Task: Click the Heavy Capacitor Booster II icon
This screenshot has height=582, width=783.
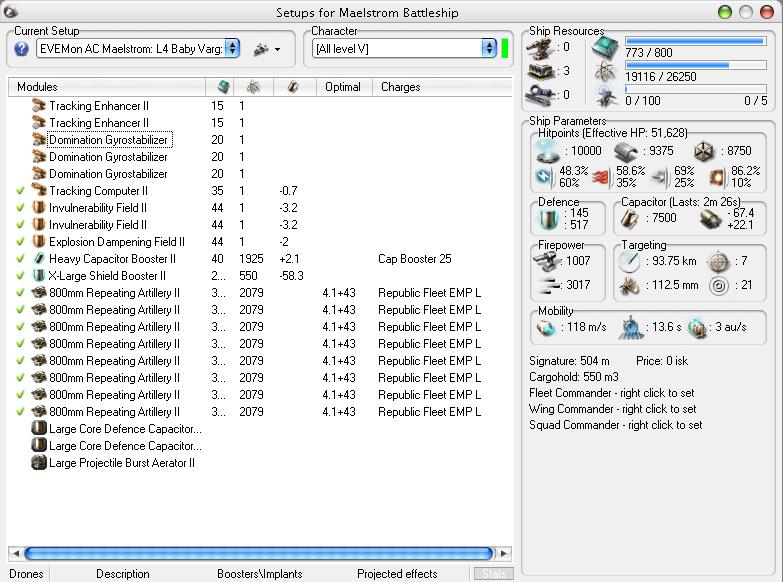Action: [x=38, y=259]
